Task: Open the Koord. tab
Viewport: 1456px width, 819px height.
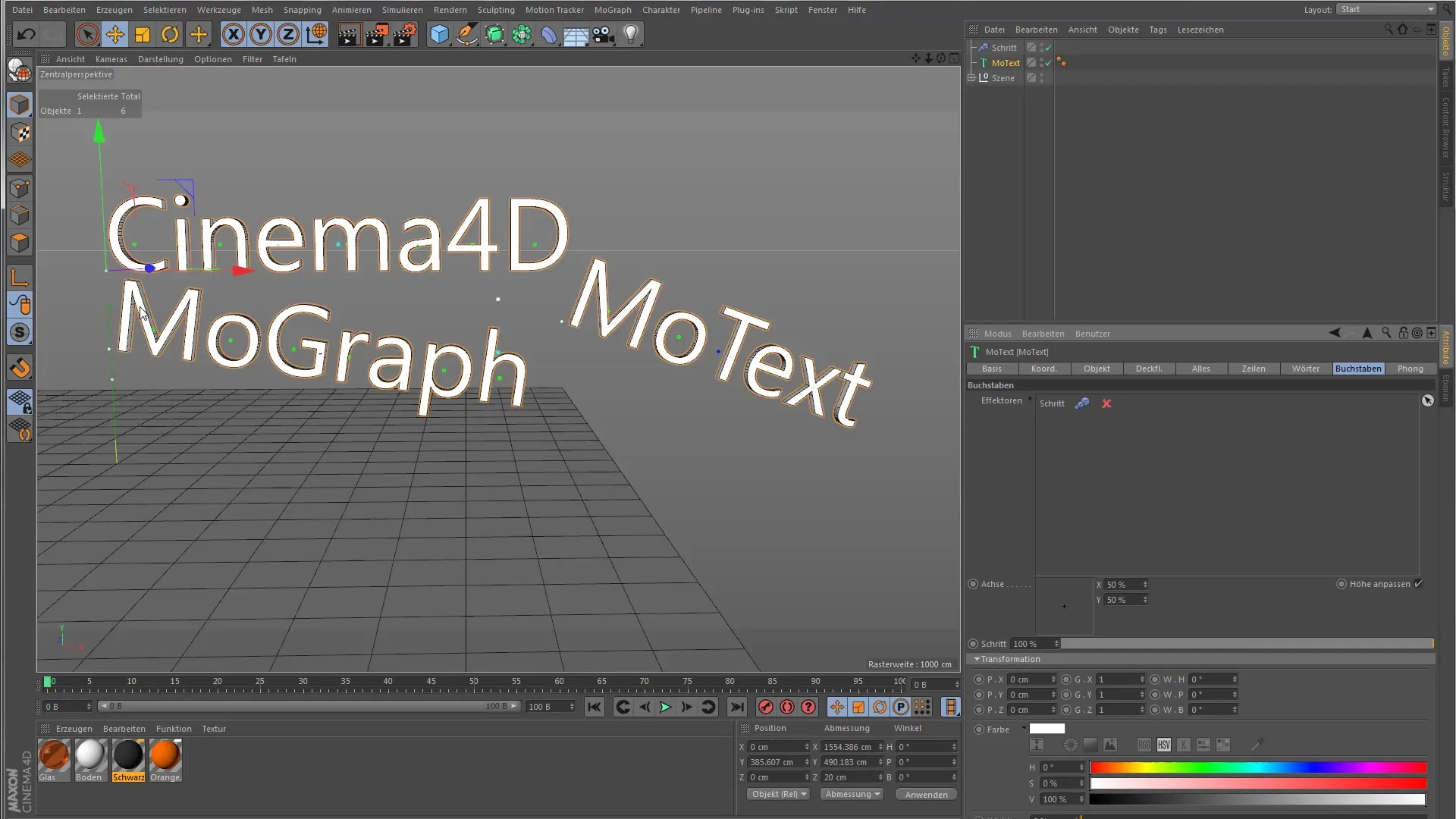Action: [x=1044, y=369]
